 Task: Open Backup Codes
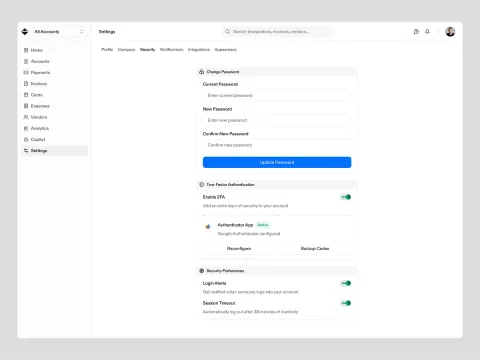click(315, 249)
